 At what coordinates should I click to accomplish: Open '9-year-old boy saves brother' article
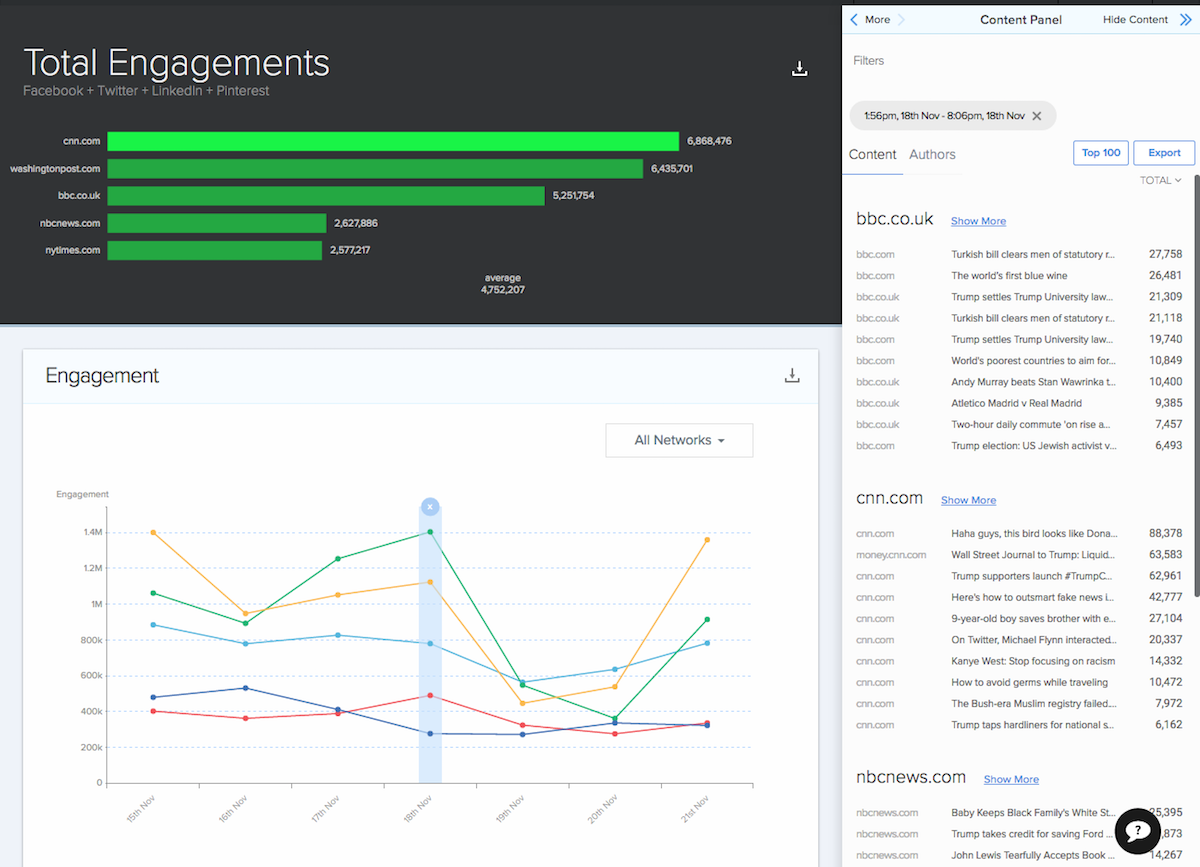click(x=1033, y=619)
